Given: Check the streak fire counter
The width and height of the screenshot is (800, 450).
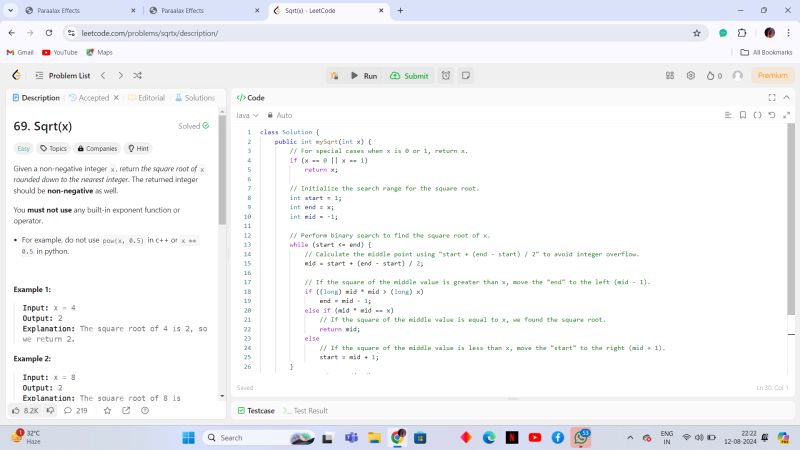Looking at the screenshot, I should pos(714,76).
